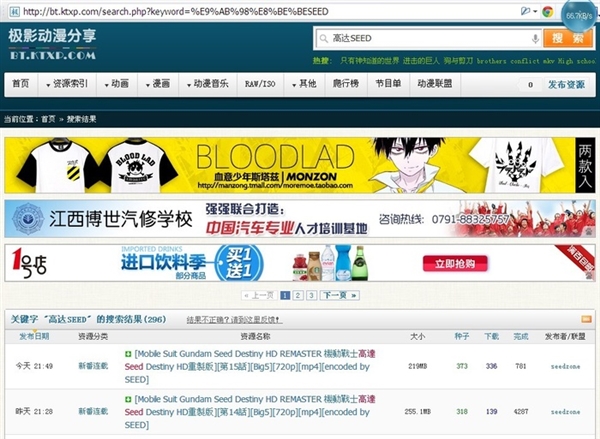Click 新番连载 category in the 今天 21:49 row
The height and width of the screenshot is (439, 600).
[x=93, y=366]
